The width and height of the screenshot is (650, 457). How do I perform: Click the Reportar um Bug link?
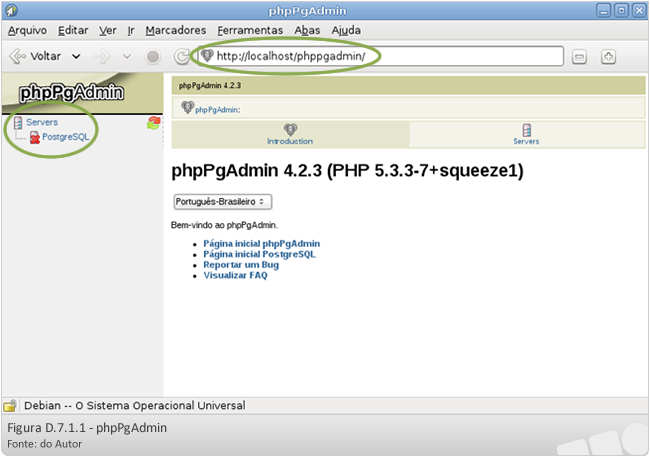click(x=241, y=265)
